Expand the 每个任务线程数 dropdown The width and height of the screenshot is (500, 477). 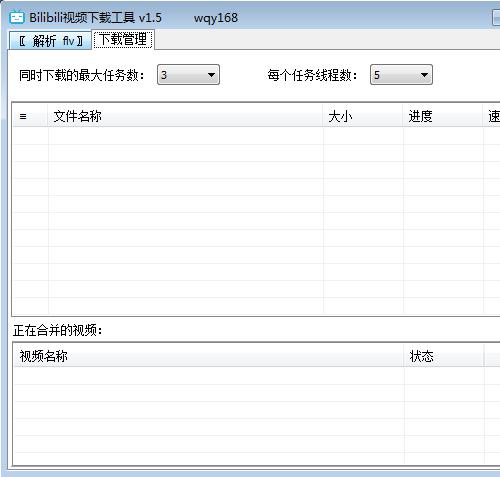pyautogui.click(x=401, y=75)
